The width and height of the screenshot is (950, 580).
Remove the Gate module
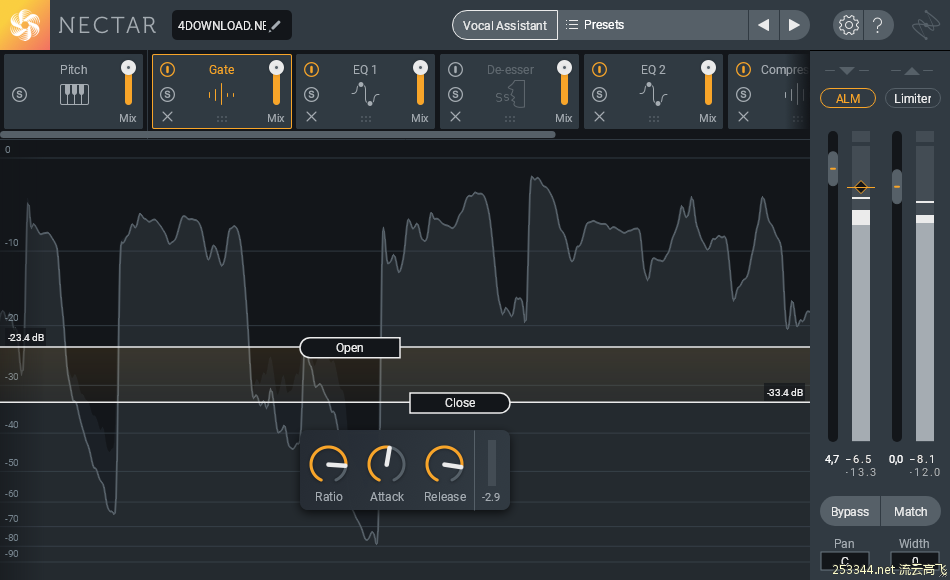[x=167, y=117]
